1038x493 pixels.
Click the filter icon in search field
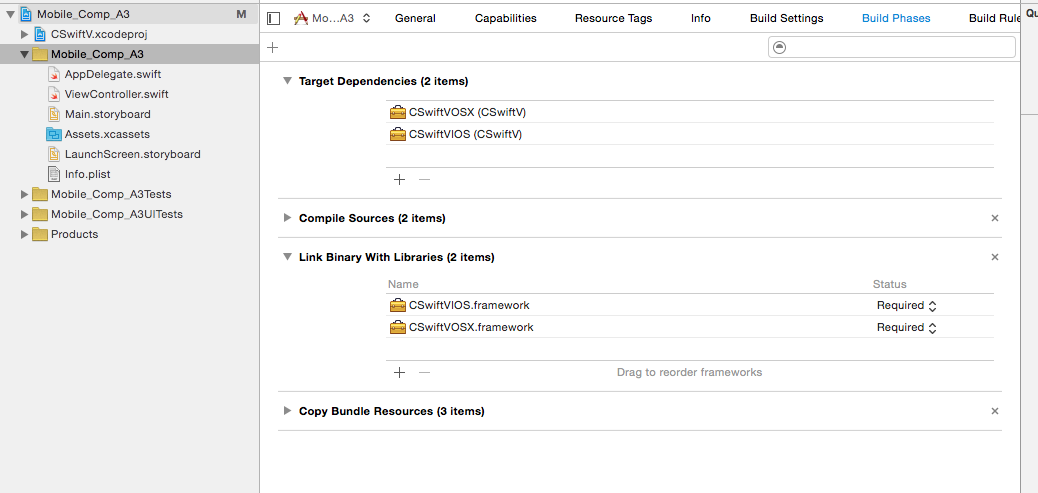pos(780,47)
